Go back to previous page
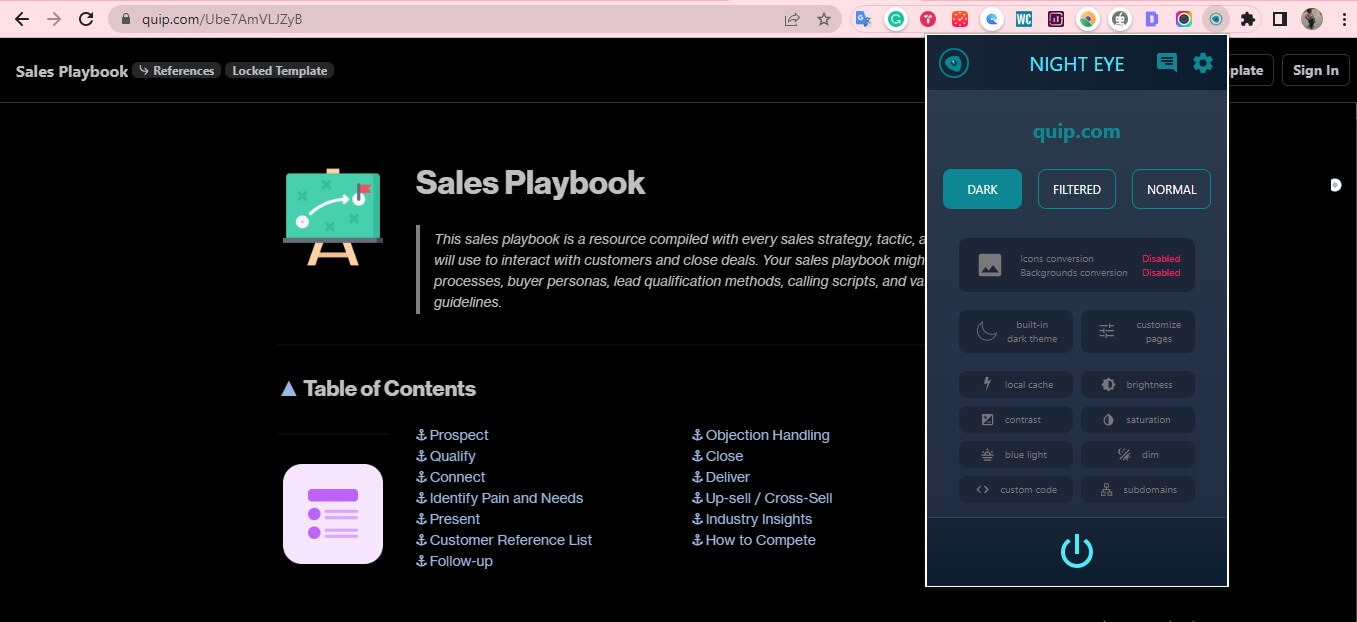Image resolution: width=1357 pixels, height=622 pixels. coord(22,19)
